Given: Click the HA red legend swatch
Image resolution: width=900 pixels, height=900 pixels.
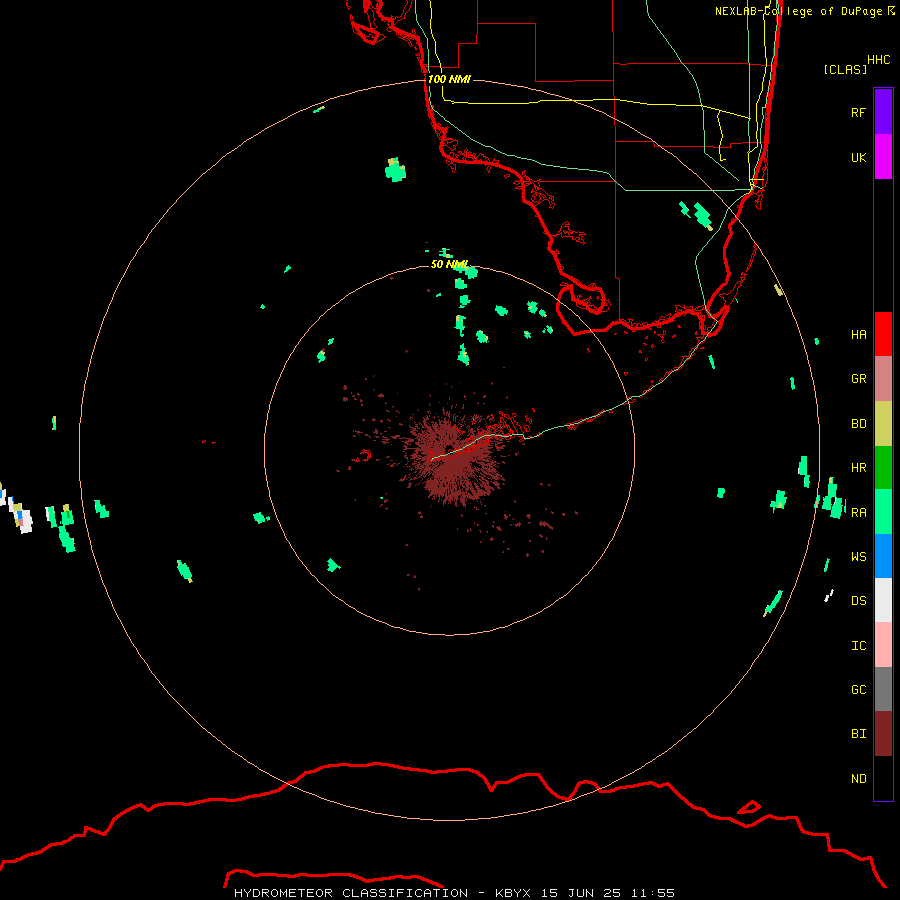Looking at the screenshot, I should point(883,334).
